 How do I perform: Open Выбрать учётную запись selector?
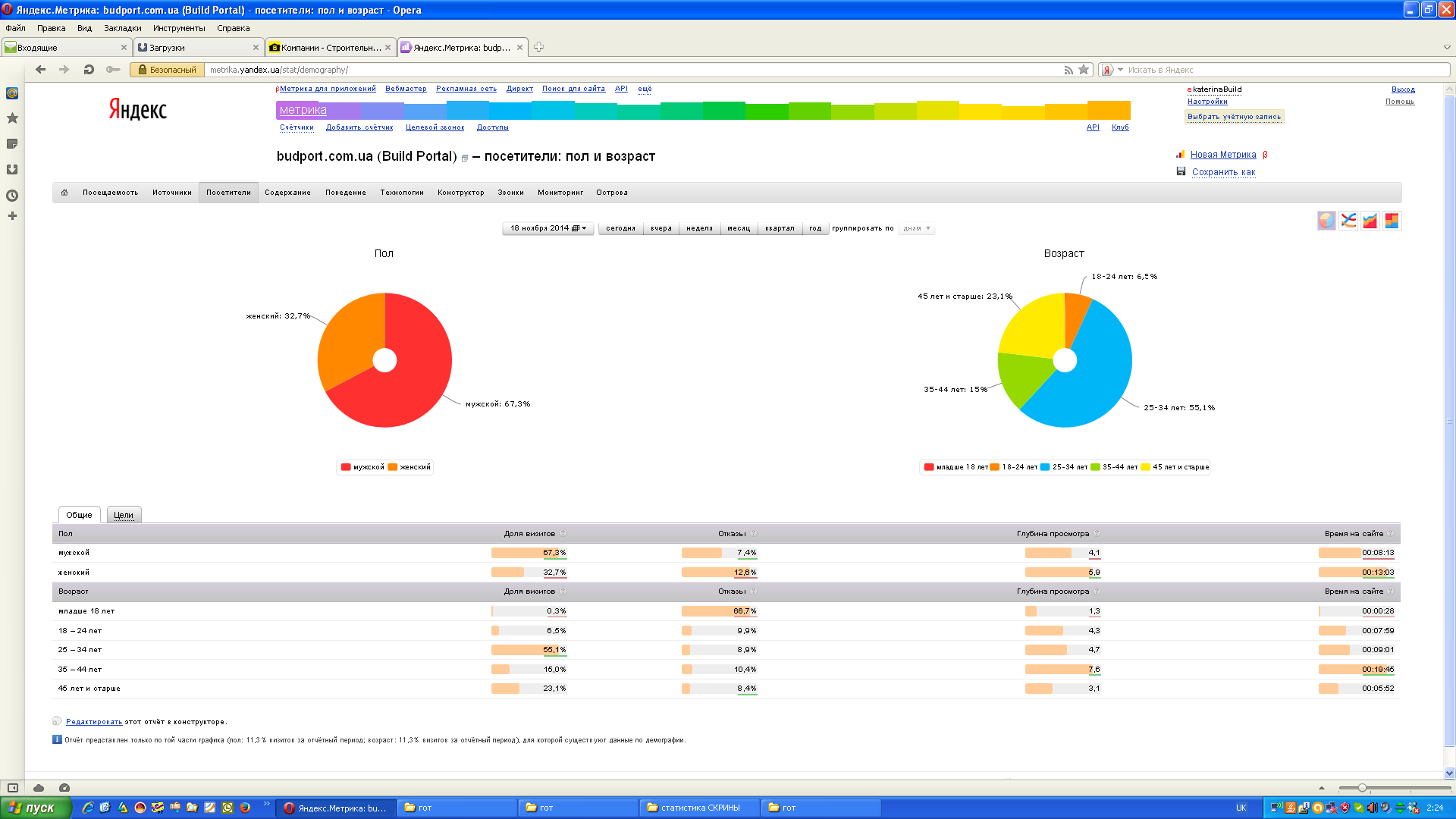click(x=1234, y=117)
